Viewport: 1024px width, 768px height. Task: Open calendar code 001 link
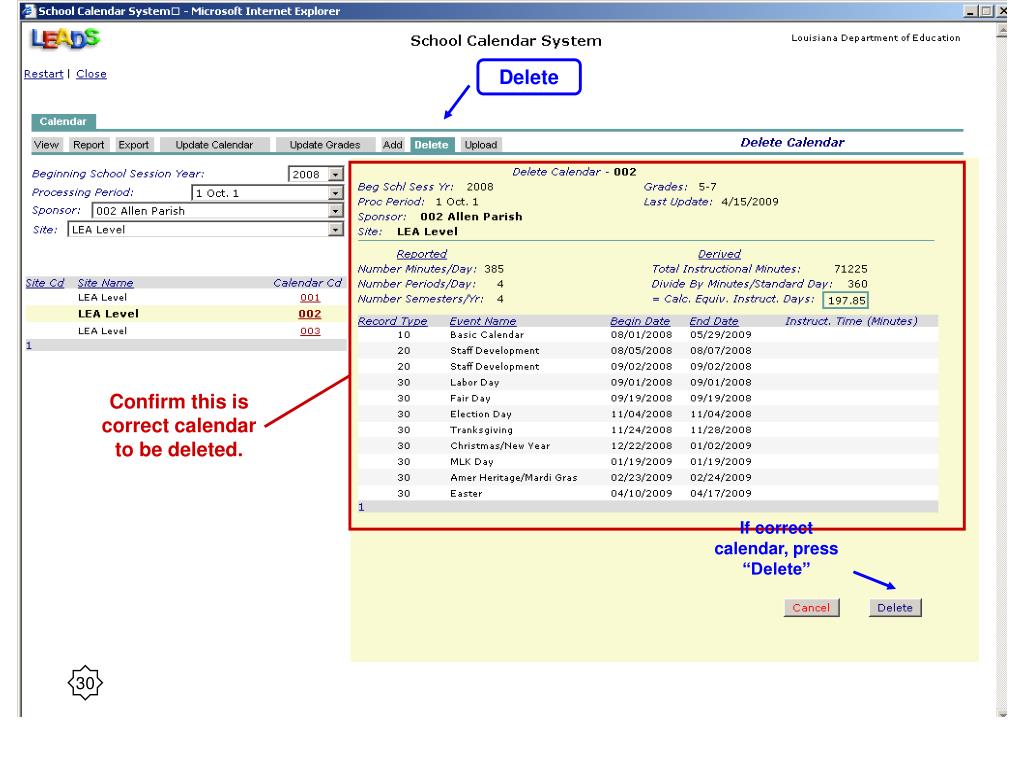(x=310, y=298)
